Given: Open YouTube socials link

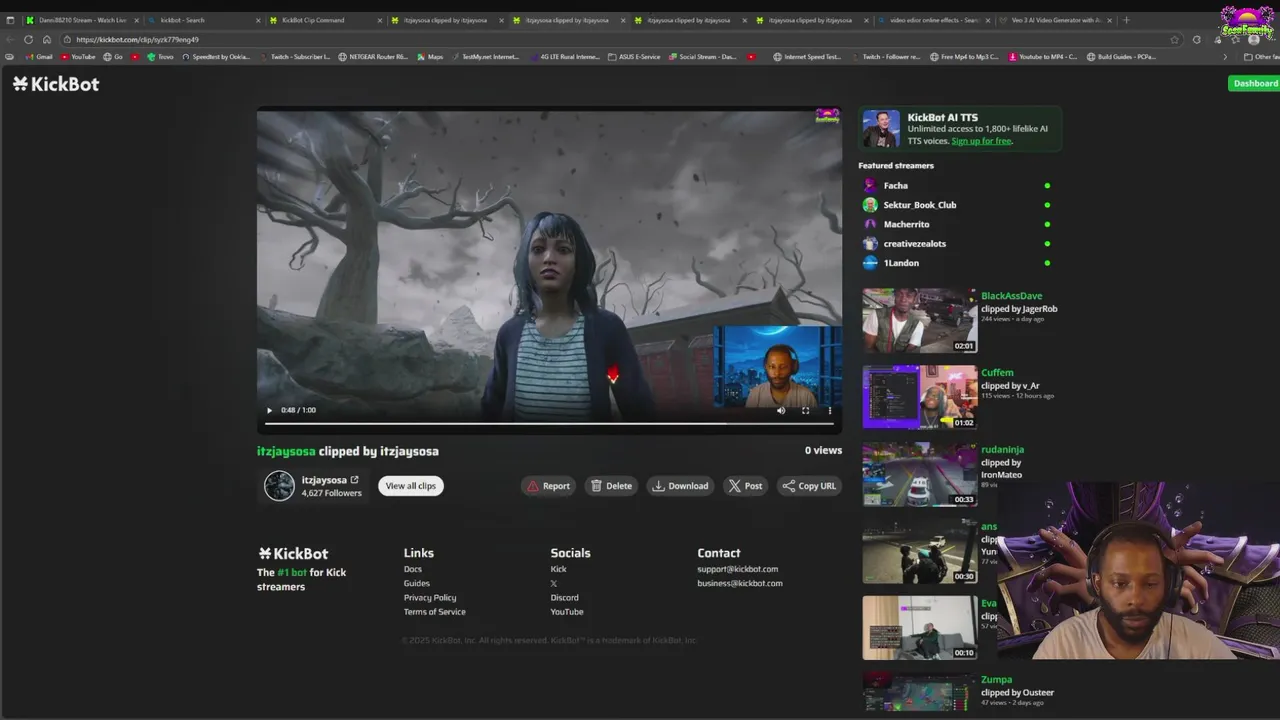Looking at the screenshot, I should (567, 611).
